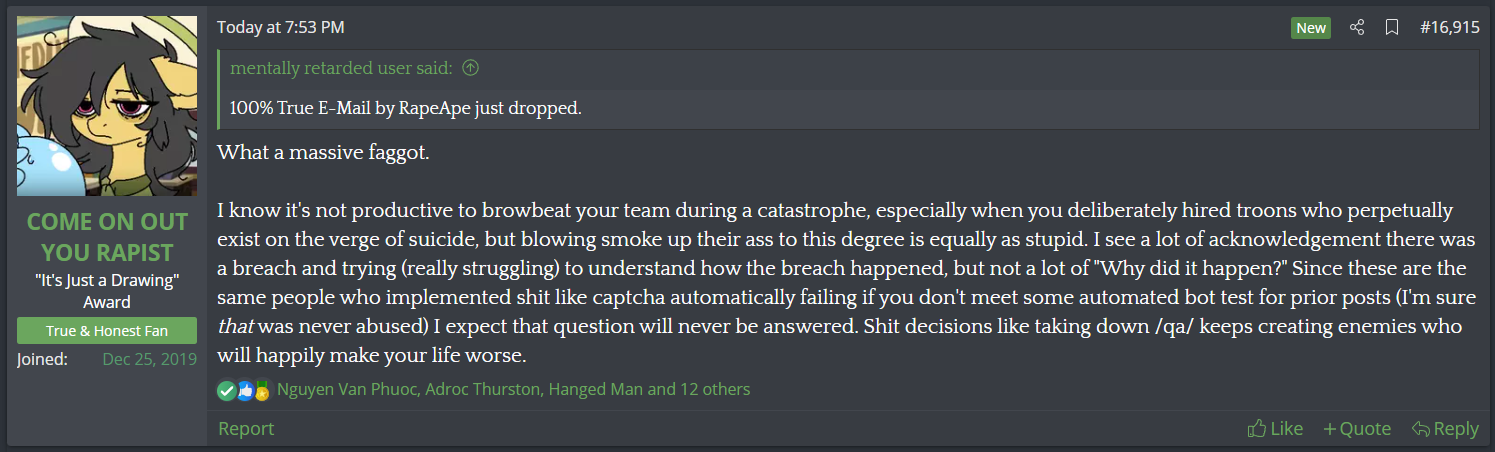Open the poster's avatar image
The image size is (1495, 452).
click(107, 106)
